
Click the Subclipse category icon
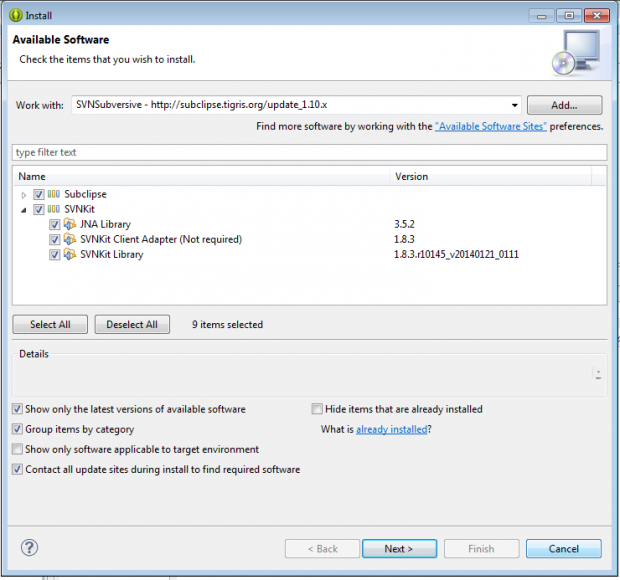pos(53,194)
